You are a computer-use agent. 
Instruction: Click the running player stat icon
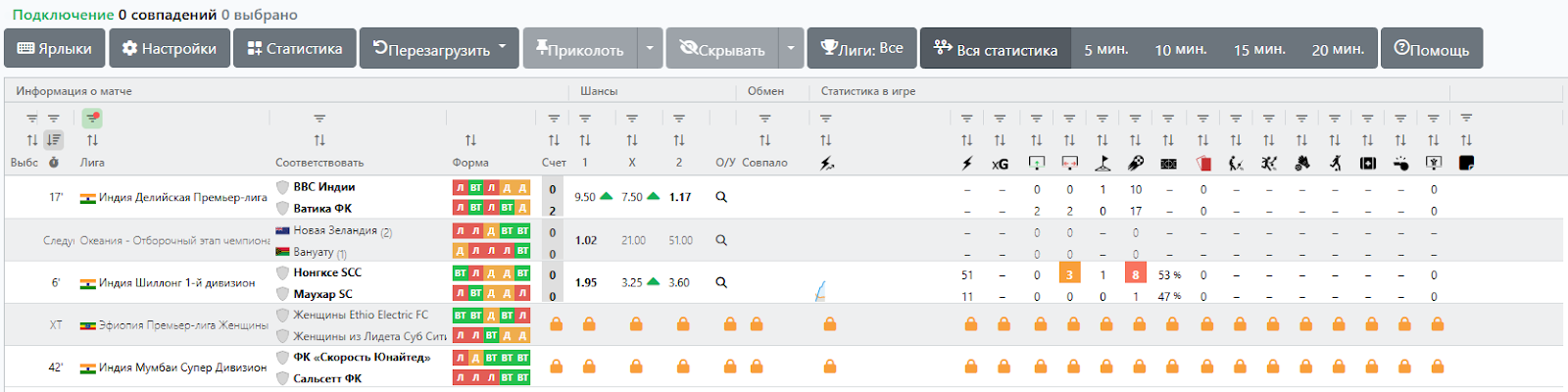[1335, 164]
